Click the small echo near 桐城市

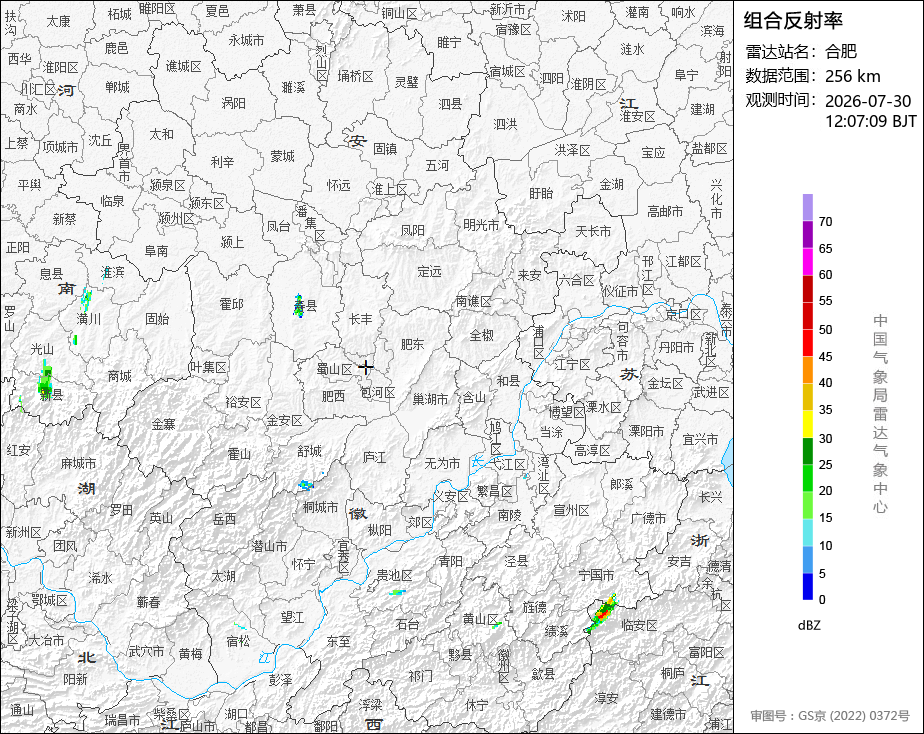(x=305, y=485)
